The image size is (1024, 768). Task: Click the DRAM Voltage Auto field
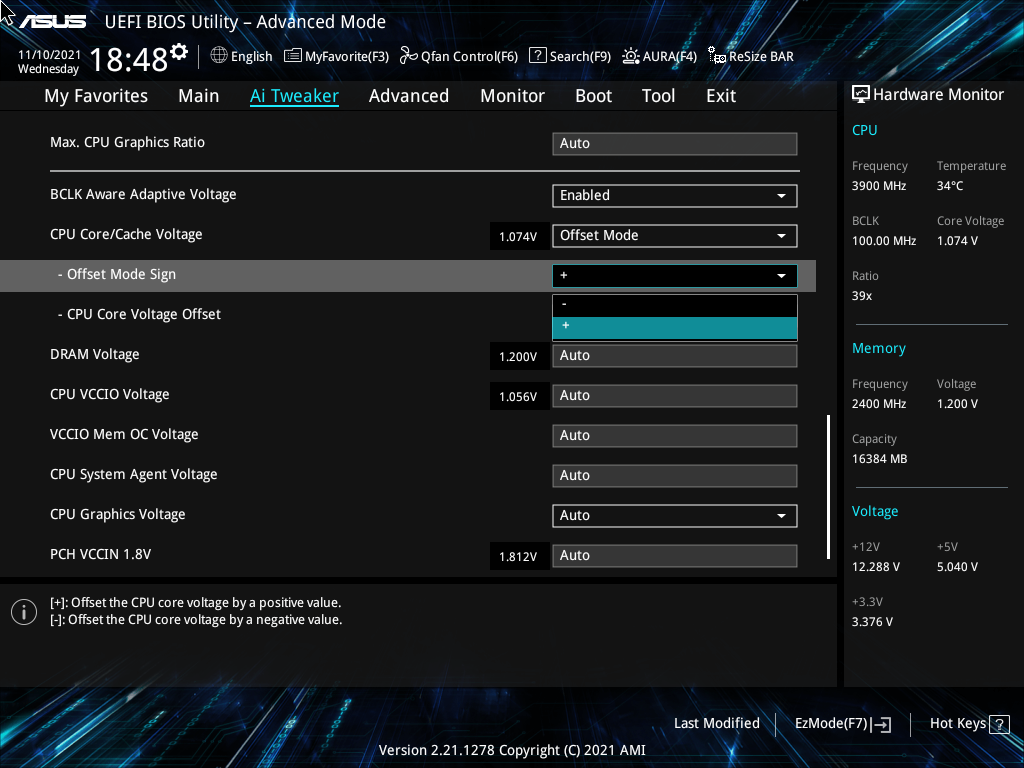(x=675, y=356)
